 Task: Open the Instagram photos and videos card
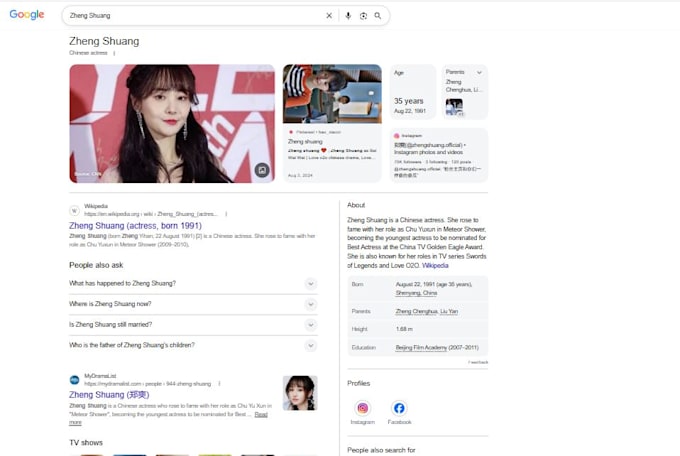click(x=438, y=155)
